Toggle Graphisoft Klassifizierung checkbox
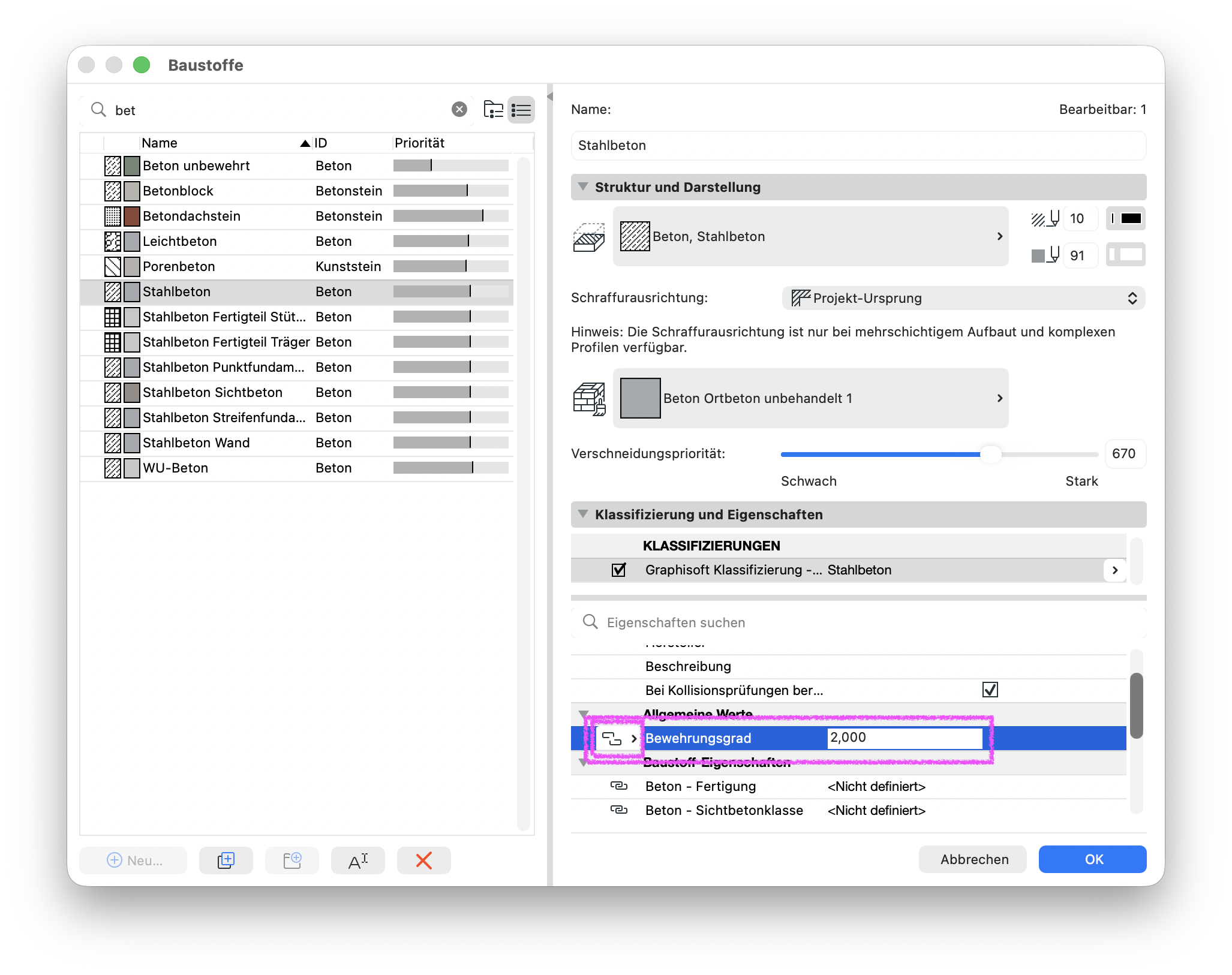This screenshot has height=975, width=1232. pos(618,570)
